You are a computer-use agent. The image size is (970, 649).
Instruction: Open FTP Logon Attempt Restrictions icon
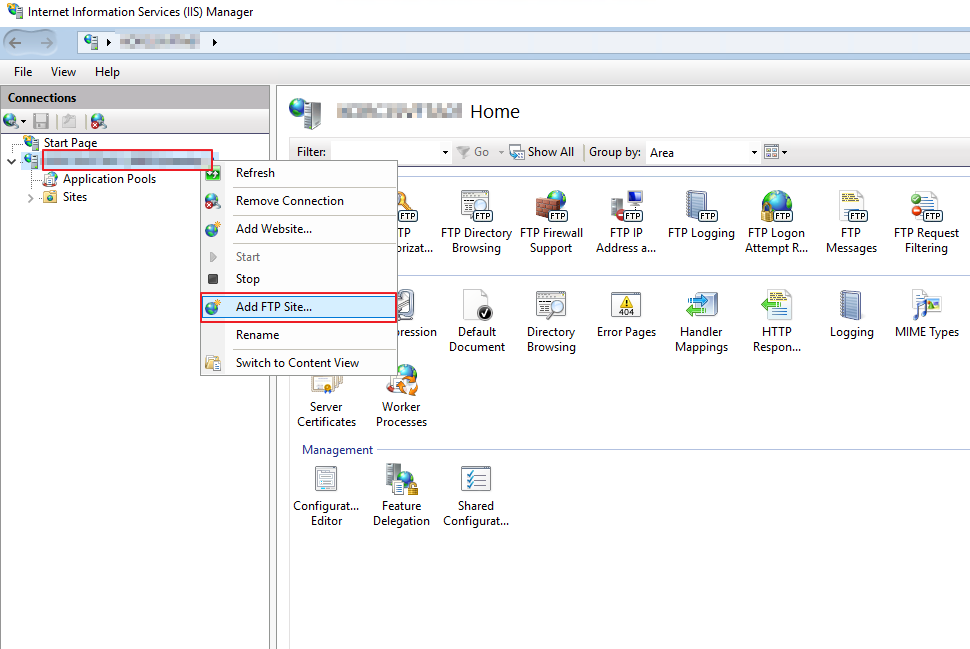(x=776, y=221)
